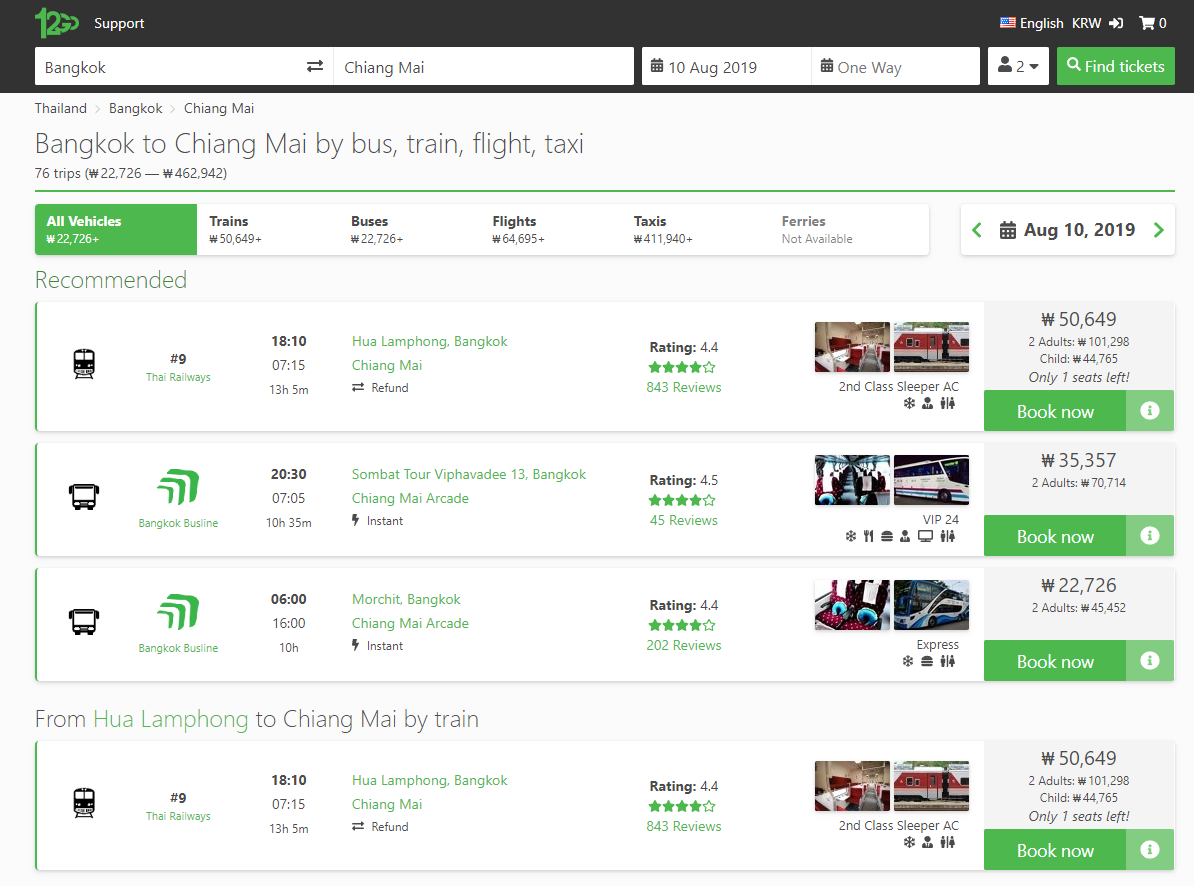Click TV screen amenity icon on VIP 24
1194x886 pixels.
(x=925, y=537)
